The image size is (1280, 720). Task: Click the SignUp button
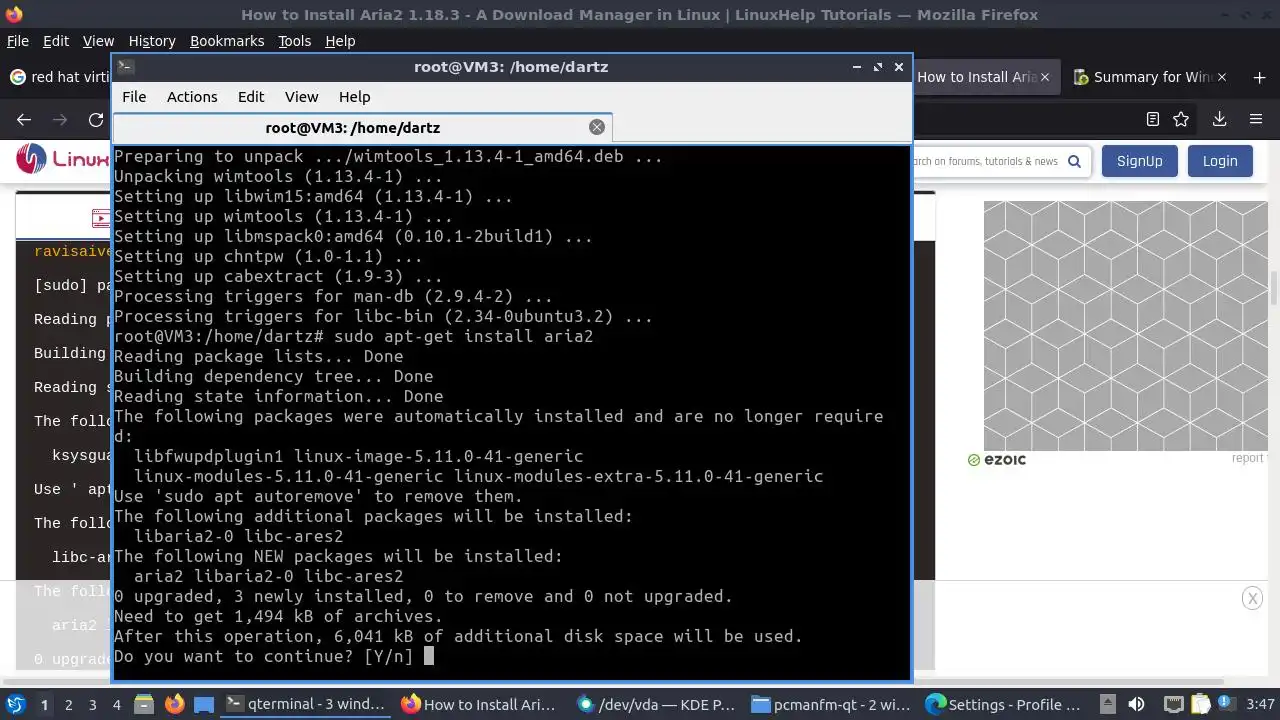pos(1139,161)
